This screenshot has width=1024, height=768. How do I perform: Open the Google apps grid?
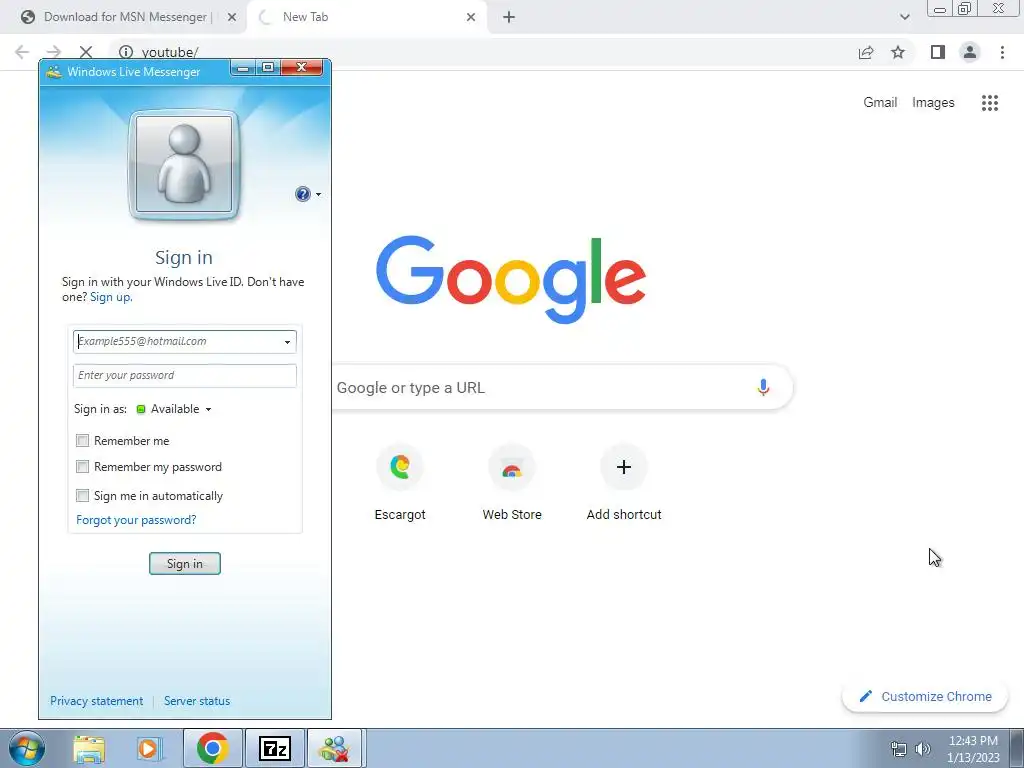point(989,103)
